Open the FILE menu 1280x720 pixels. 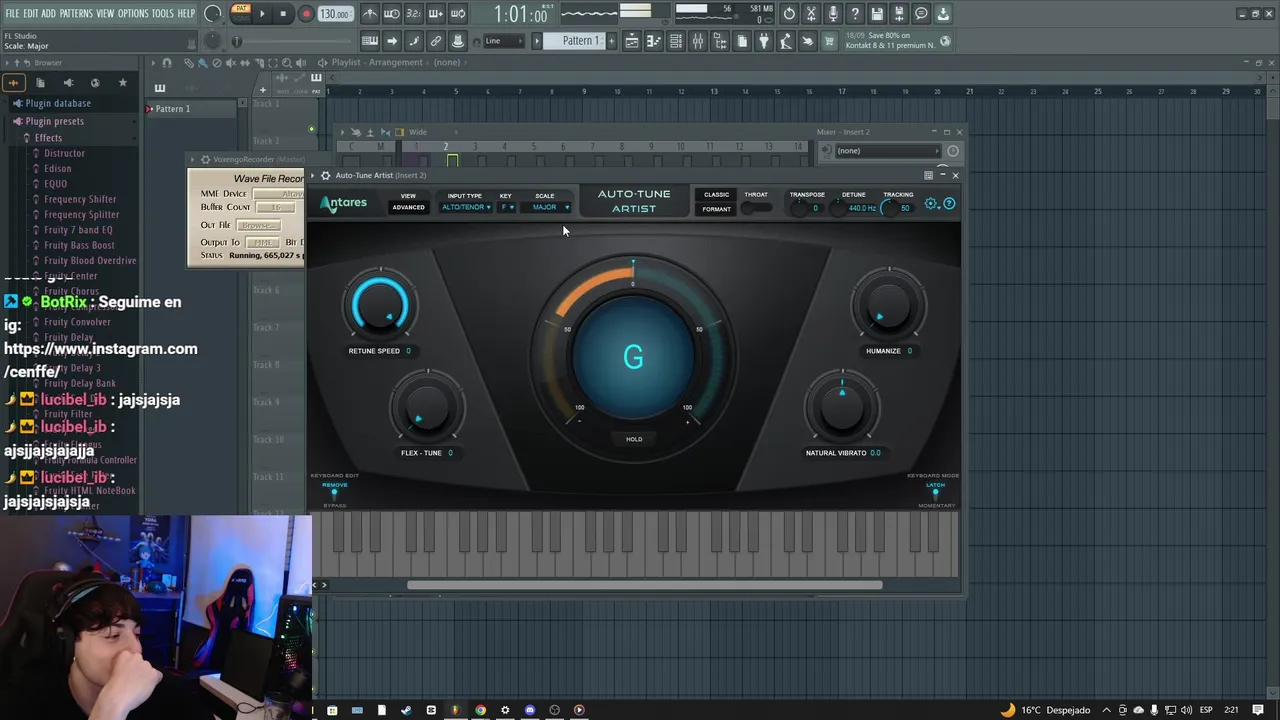point(12,14)
